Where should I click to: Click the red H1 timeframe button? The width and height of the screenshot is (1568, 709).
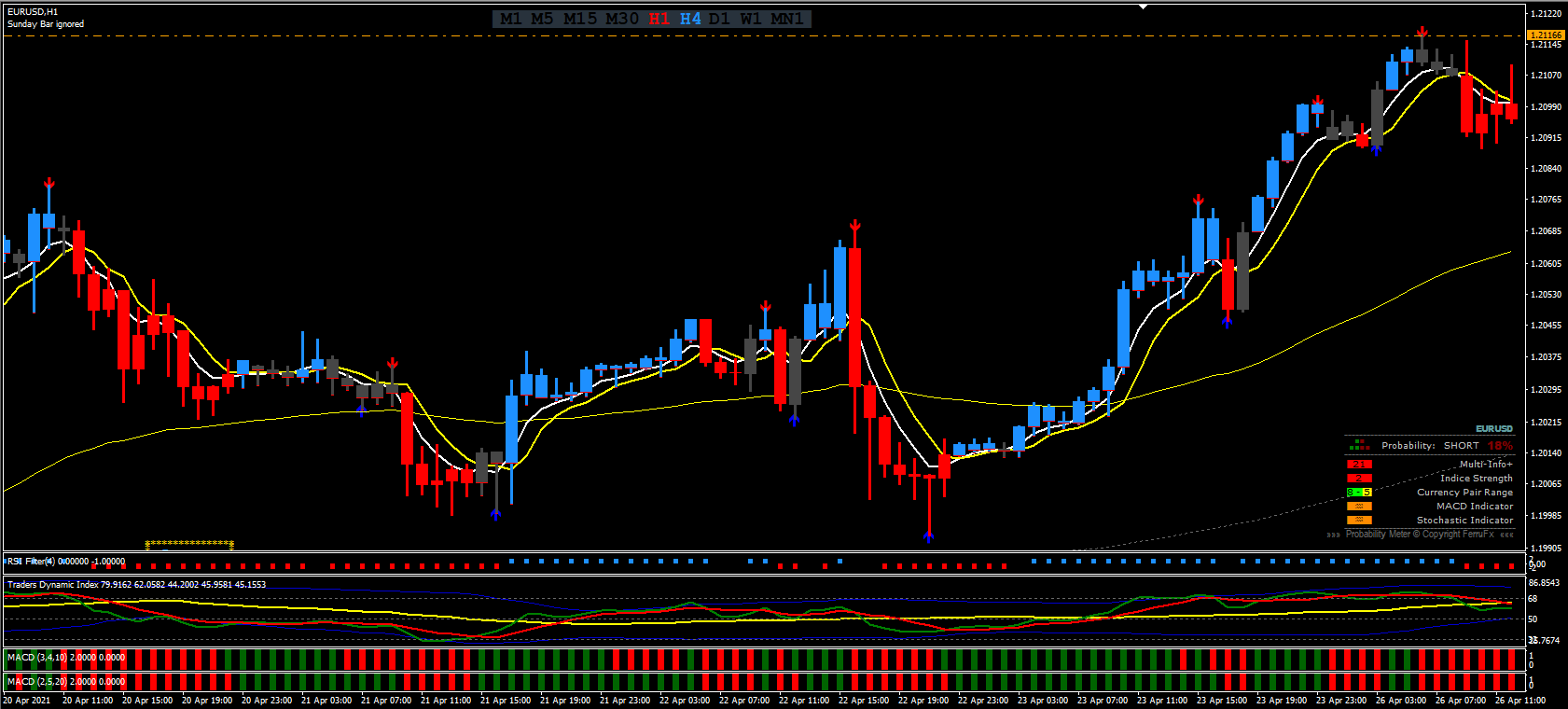tap(659, 19)
